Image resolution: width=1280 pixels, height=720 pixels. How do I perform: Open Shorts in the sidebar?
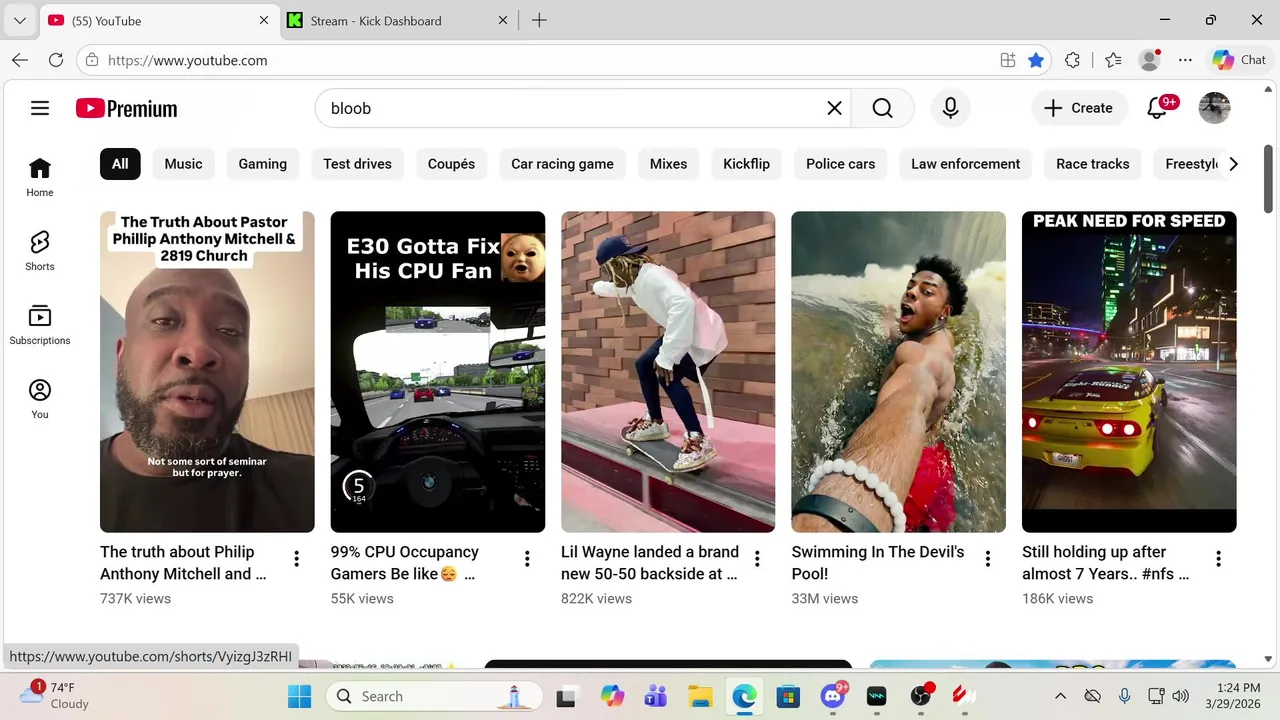[x=40, y=252]
